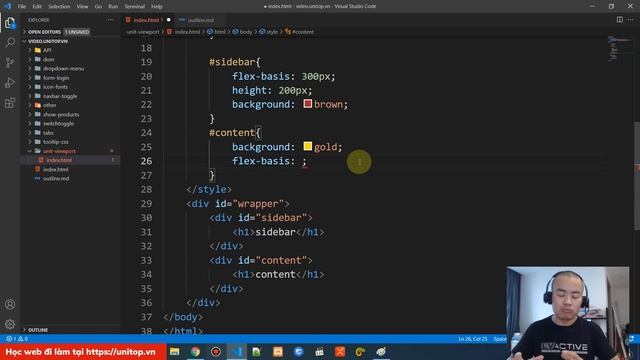
Task: Open the File menu
Action: point(22,7)
